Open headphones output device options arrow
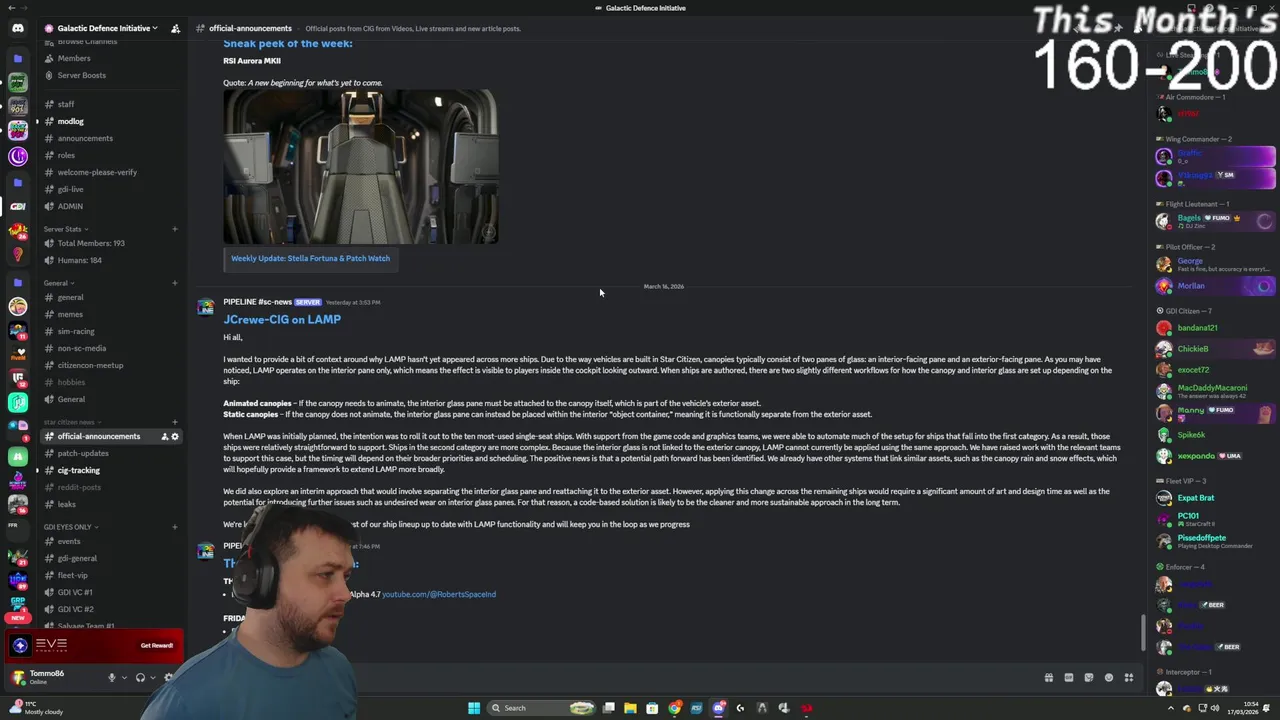 coord(152,677)
